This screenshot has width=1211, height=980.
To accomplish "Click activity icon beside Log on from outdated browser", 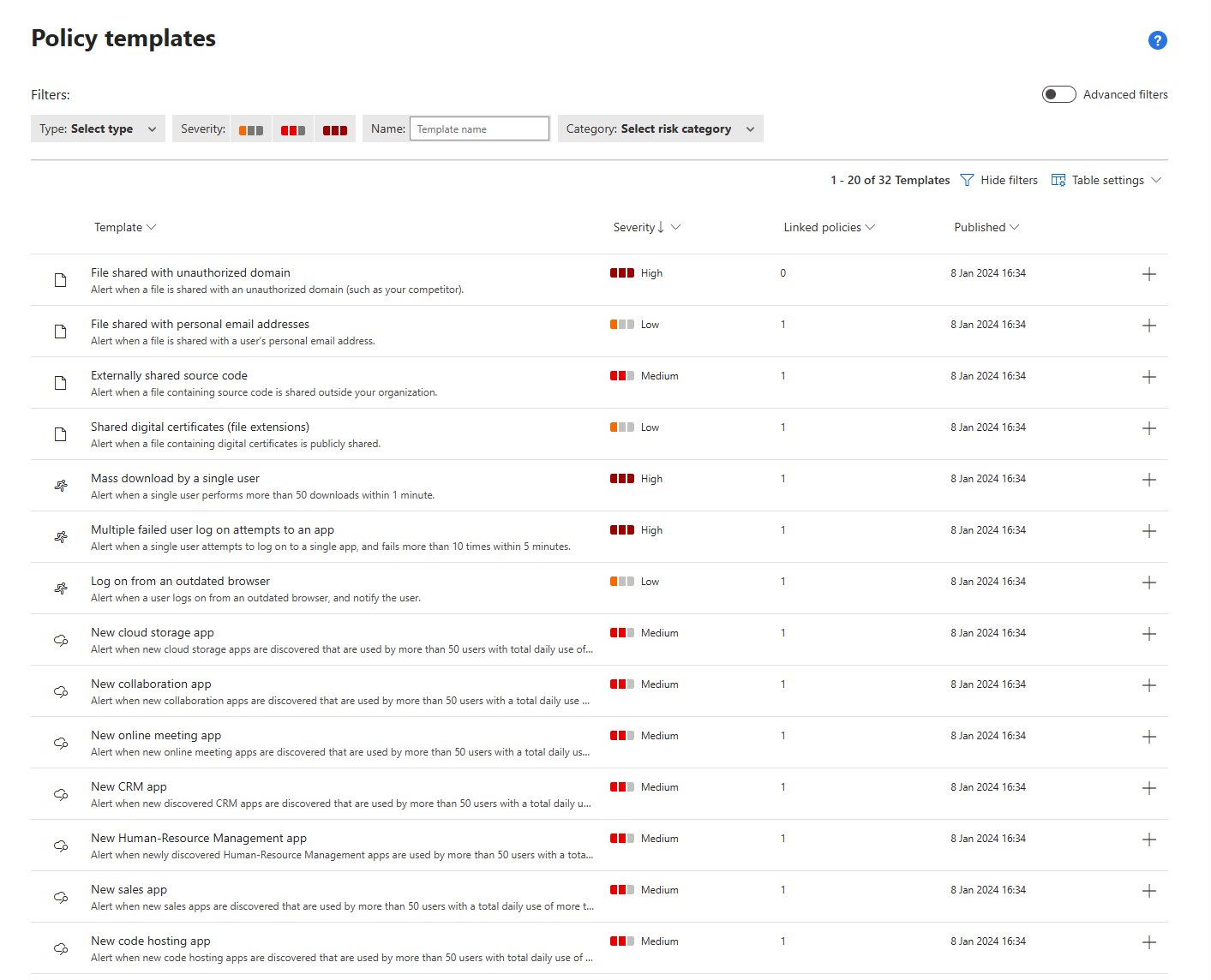I will (x=61, y=589).
